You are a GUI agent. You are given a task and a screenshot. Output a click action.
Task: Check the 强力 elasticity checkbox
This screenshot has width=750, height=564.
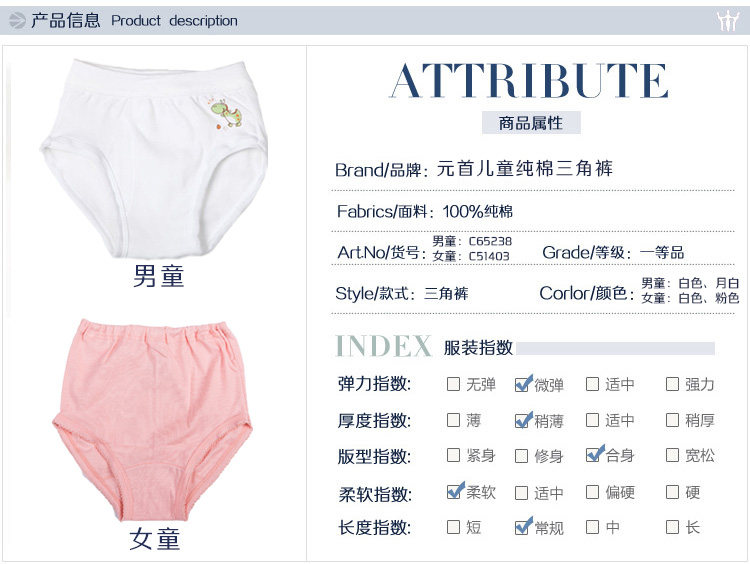[672, 384]
